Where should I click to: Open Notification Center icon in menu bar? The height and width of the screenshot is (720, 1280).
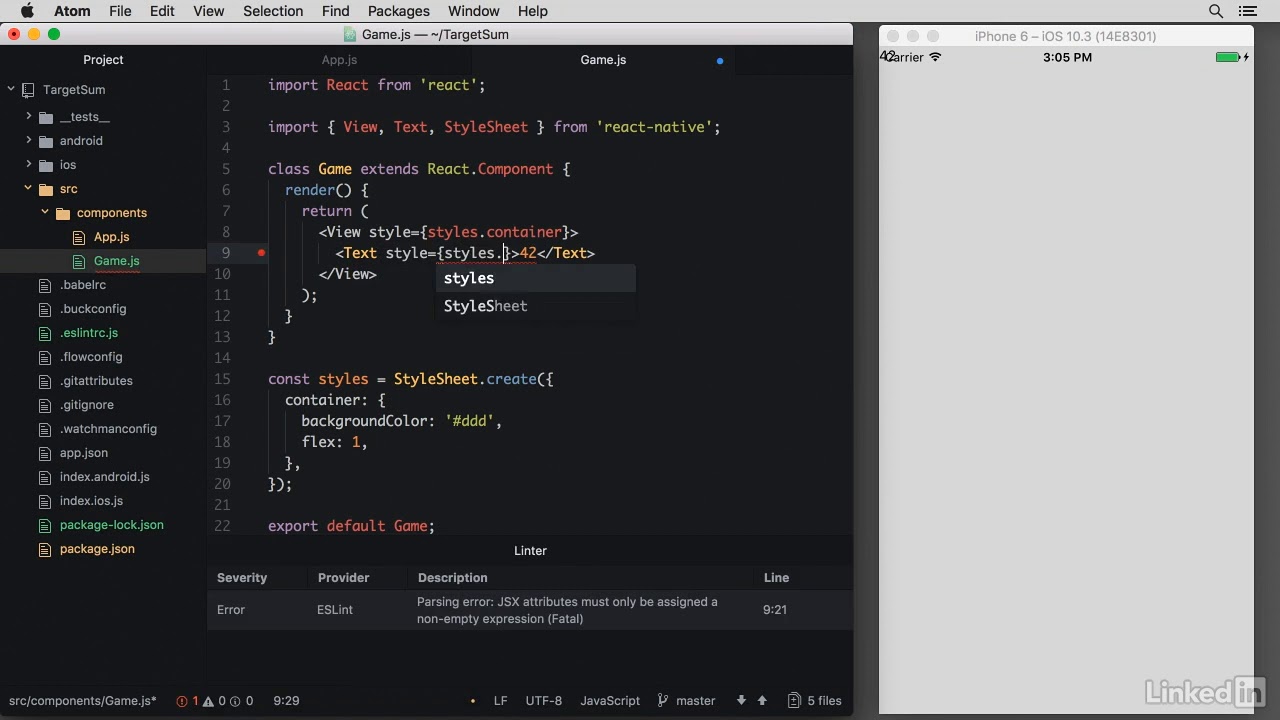pos(1248,11)
